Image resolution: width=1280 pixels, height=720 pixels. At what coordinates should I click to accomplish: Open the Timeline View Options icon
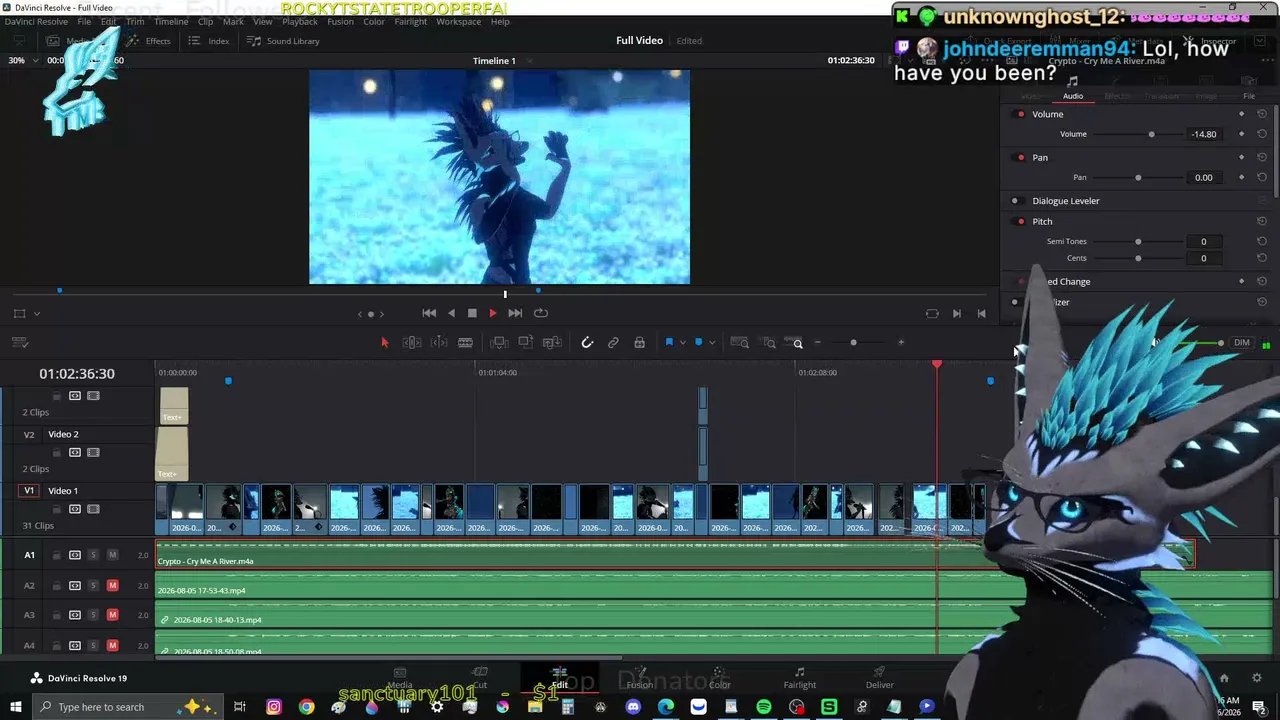click(x=20, y=343)
